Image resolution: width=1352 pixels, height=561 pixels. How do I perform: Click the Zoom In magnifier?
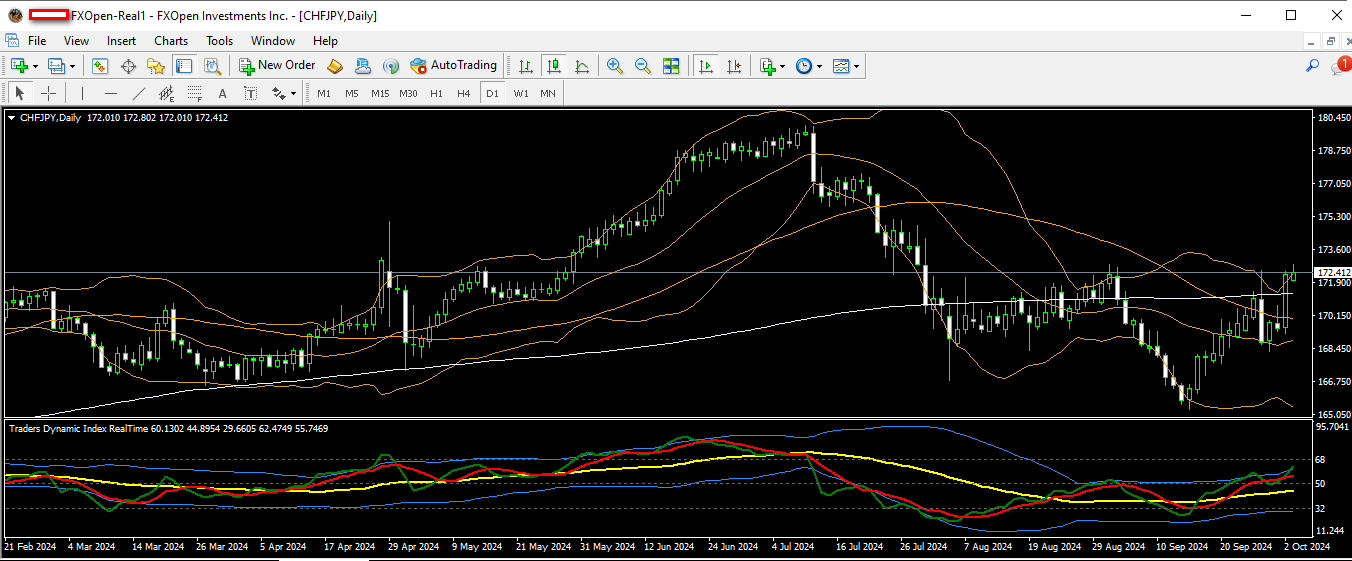[615, 66]
